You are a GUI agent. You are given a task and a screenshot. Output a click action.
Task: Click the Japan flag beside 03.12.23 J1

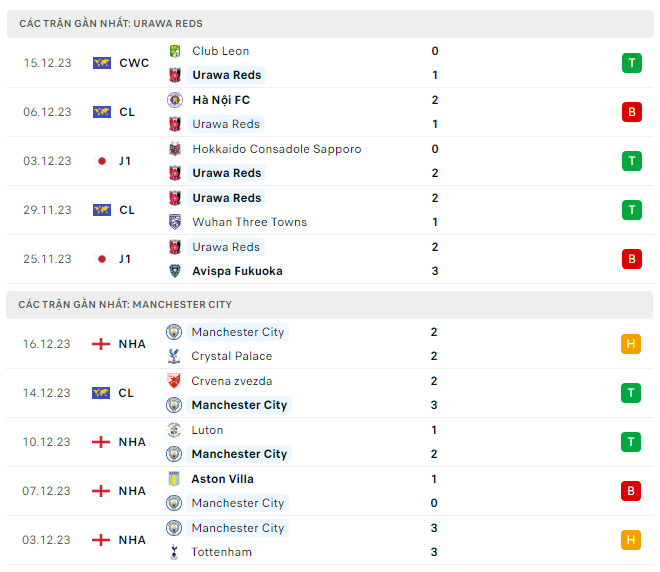tap(101, 161)
